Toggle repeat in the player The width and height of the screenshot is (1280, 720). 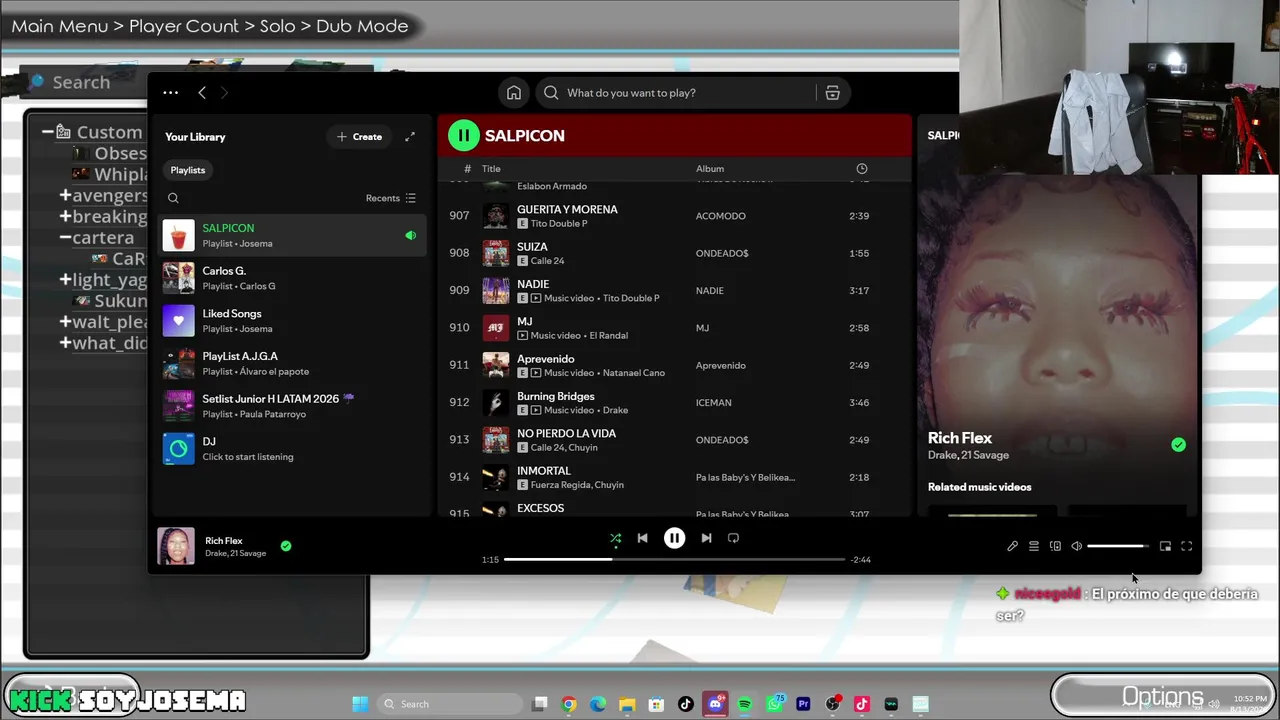733,538
